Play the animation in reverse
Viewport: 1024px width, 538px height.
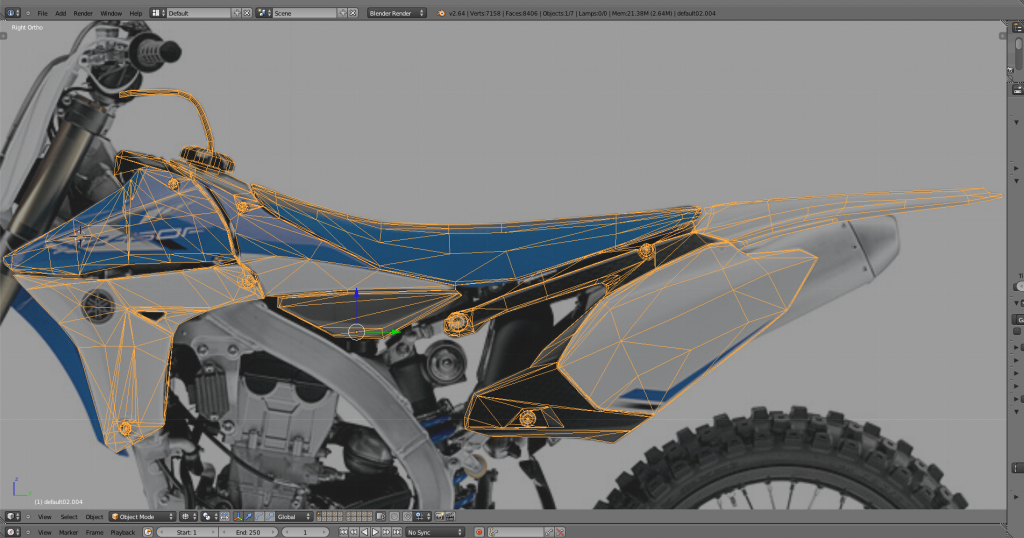364,532
